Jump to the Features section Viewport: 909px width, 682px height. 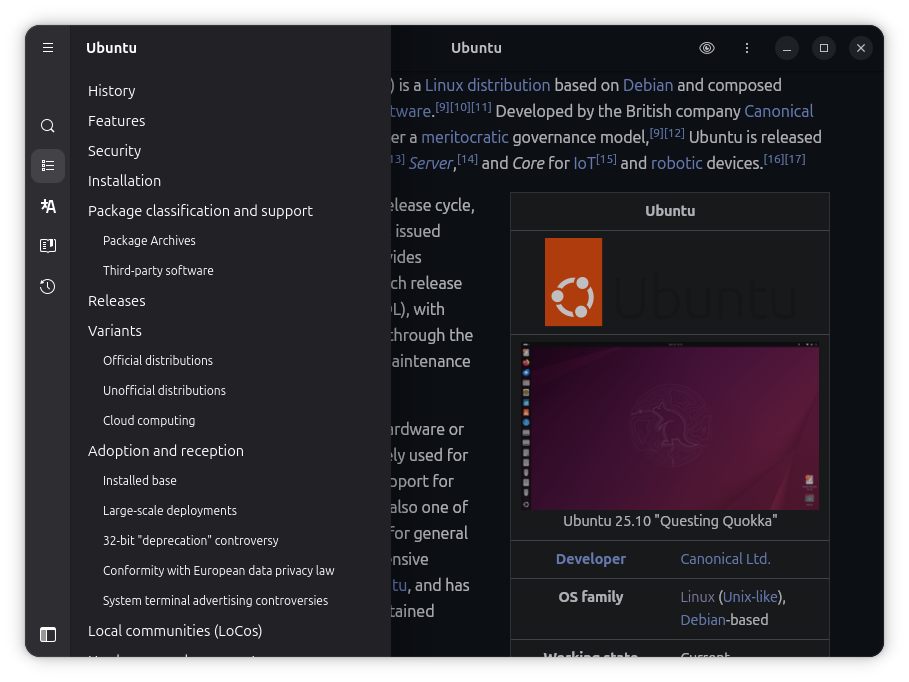[x=117, y=121]
